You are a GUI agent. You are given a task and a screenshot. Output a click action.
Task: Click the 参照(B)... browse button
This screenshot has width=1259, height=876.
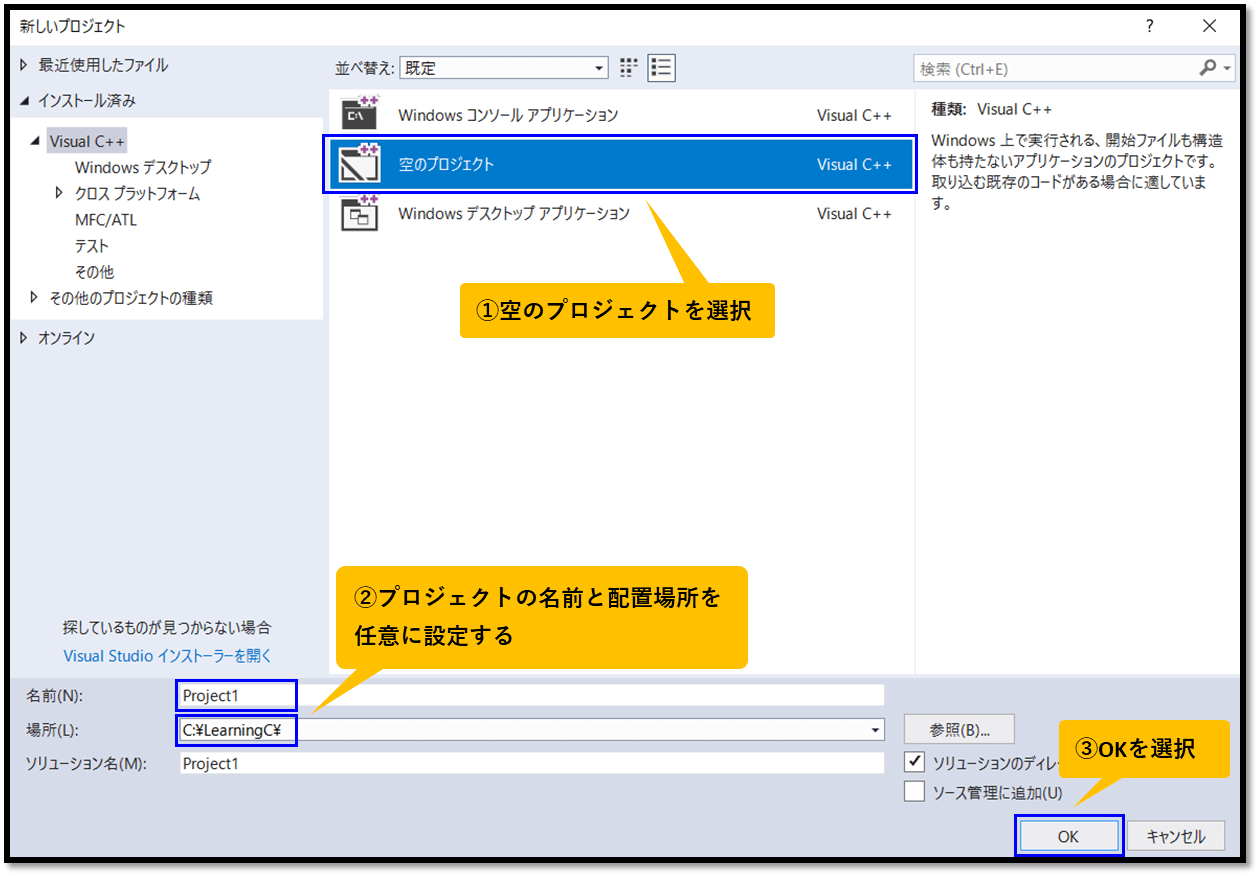pos(959,730)
